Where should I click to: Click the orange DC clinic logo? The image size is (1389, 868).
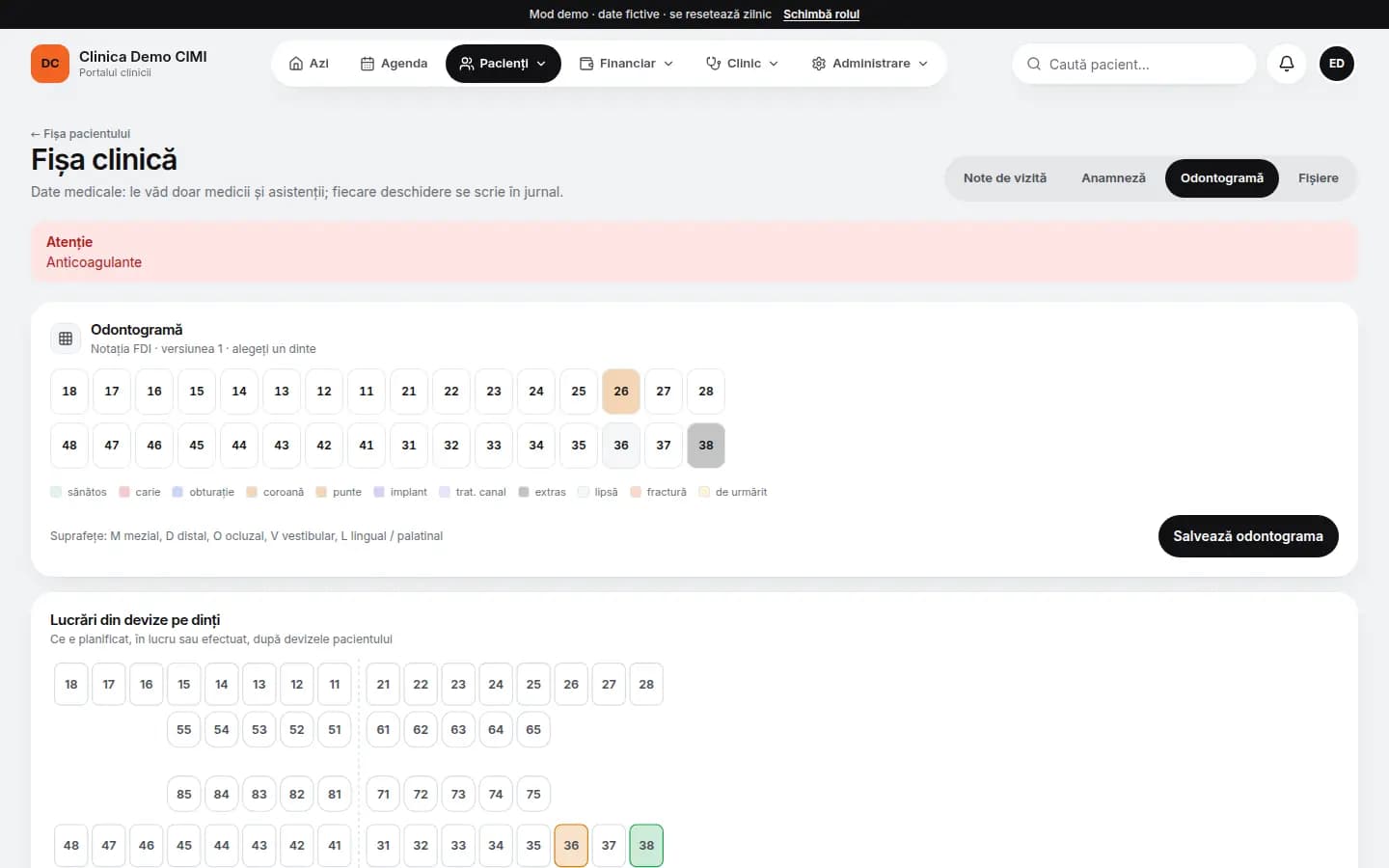50,64
